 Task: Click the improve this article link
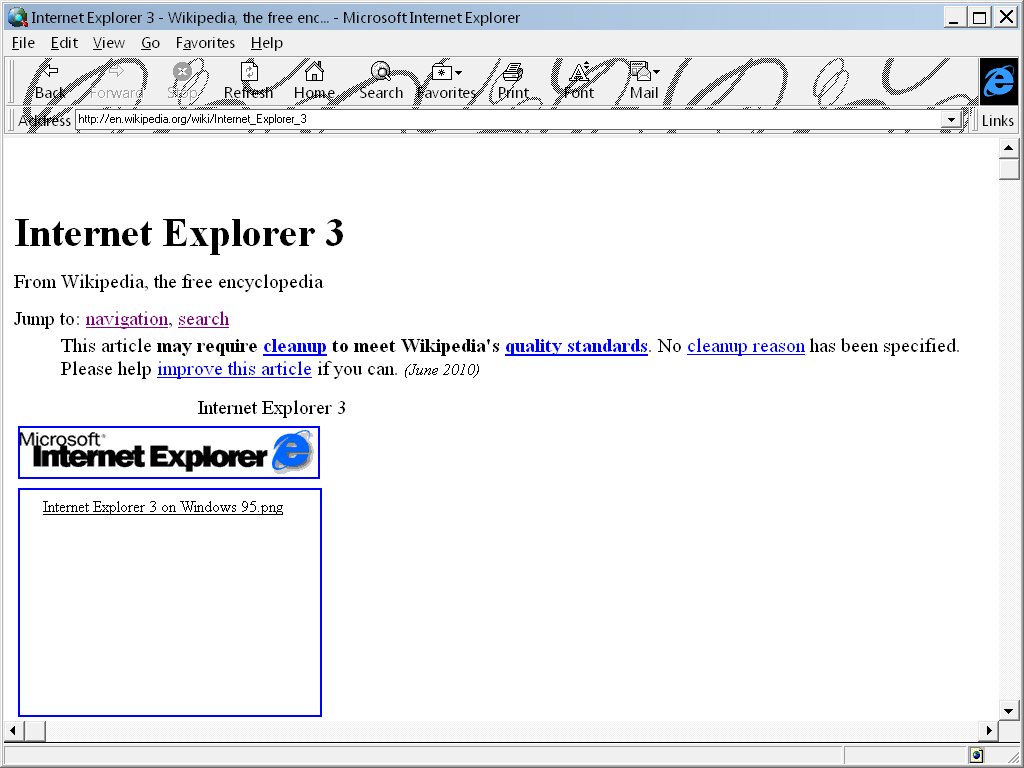[x=234, y=369]
